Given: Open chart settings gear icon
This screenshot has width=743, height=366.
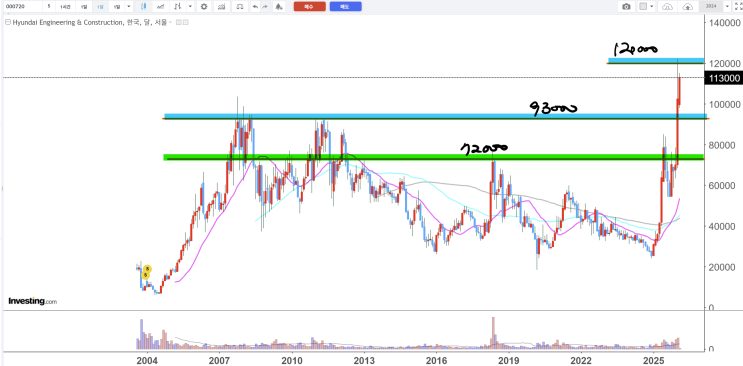Looking at the screenshot, I should 204,7.
